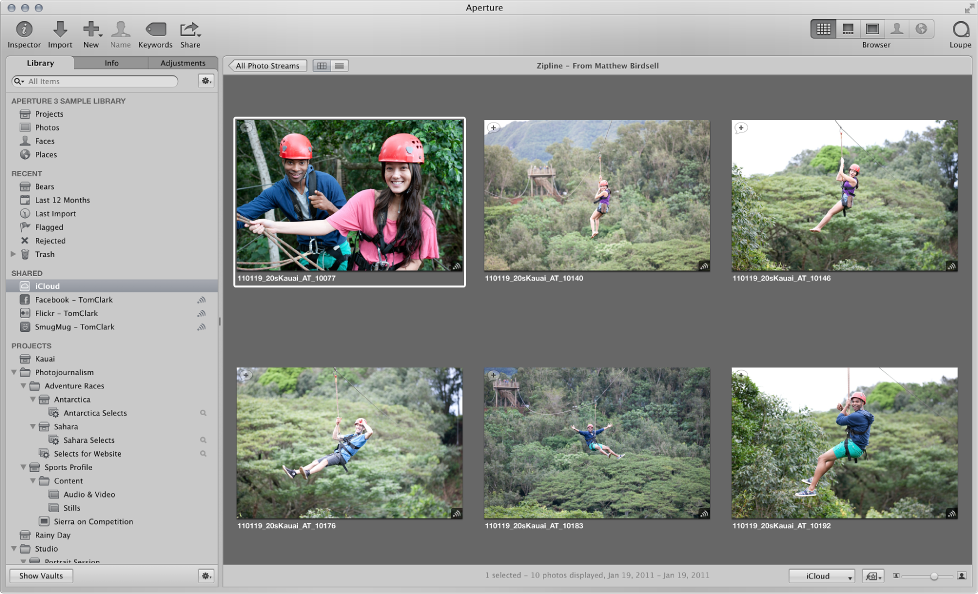
Task: Switch browser to list view
Action: (340, 66)
